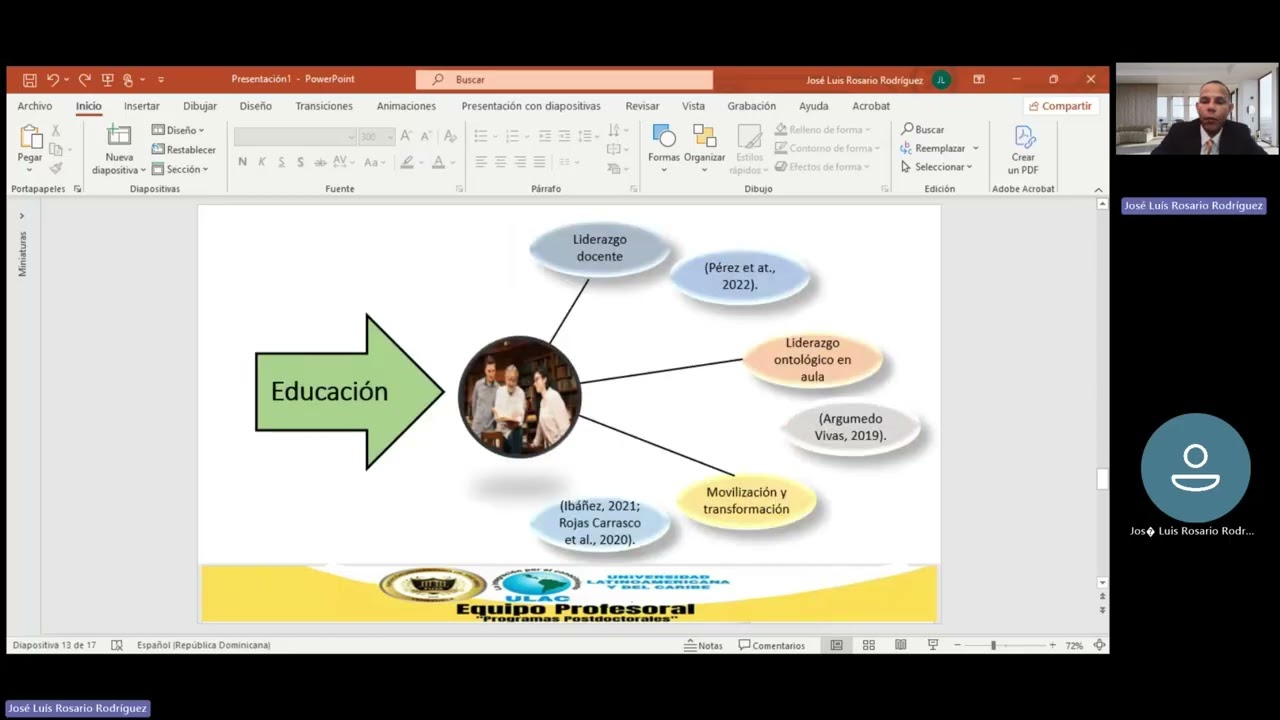Switch to reading view icon

click(901, 646)
